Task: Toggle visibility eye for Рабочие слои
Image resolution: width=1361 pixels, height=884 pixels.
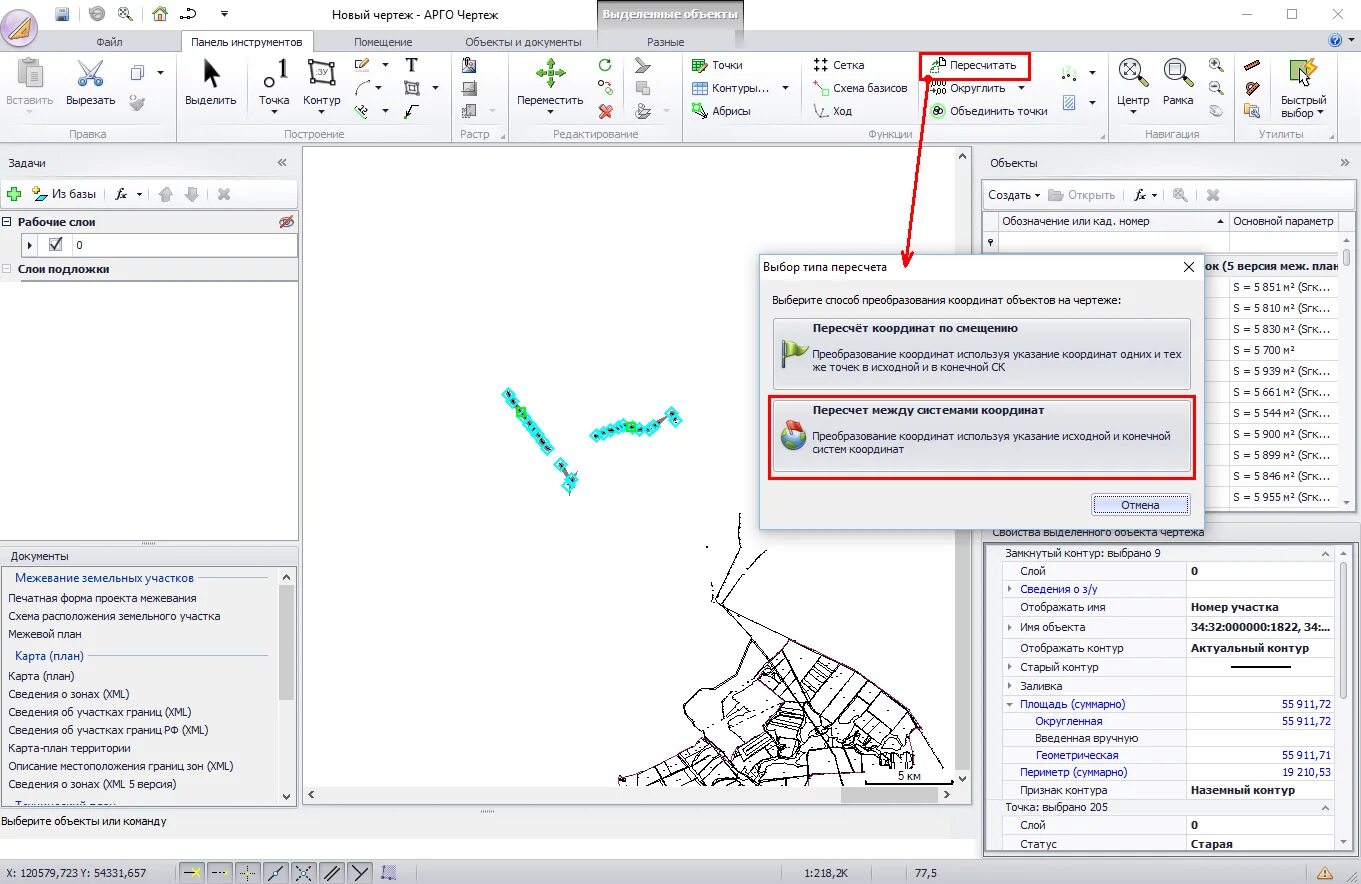Action: pos(287,222)
